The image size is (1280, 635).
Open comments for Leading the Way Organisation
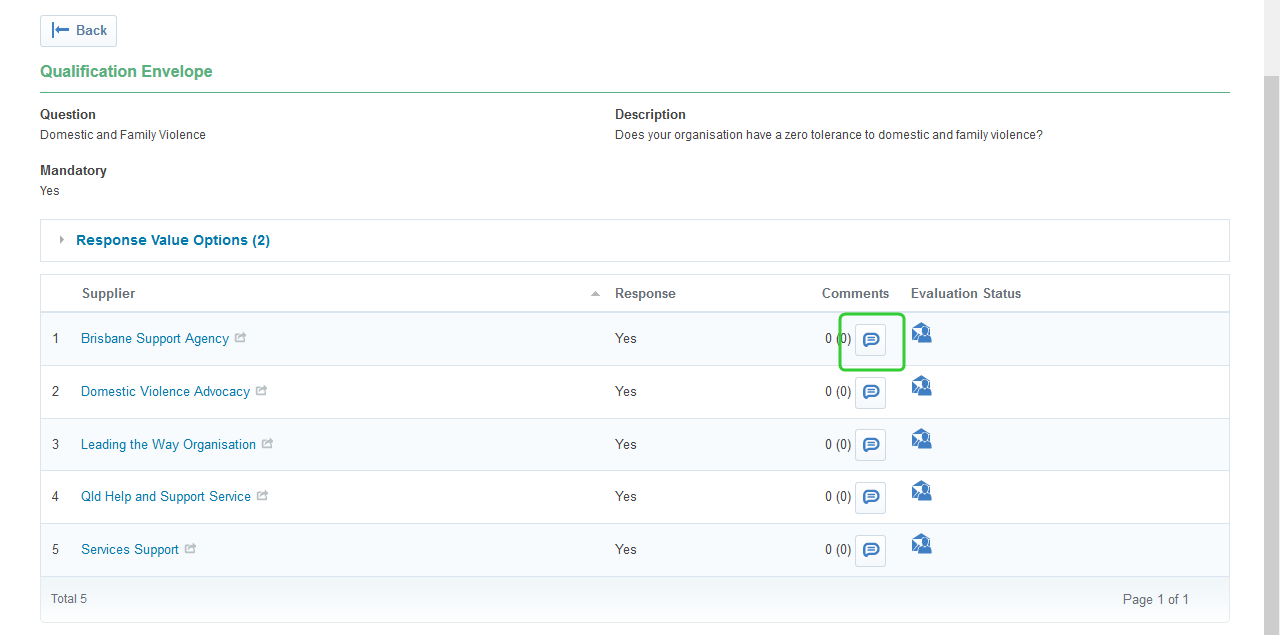(870, 445)
